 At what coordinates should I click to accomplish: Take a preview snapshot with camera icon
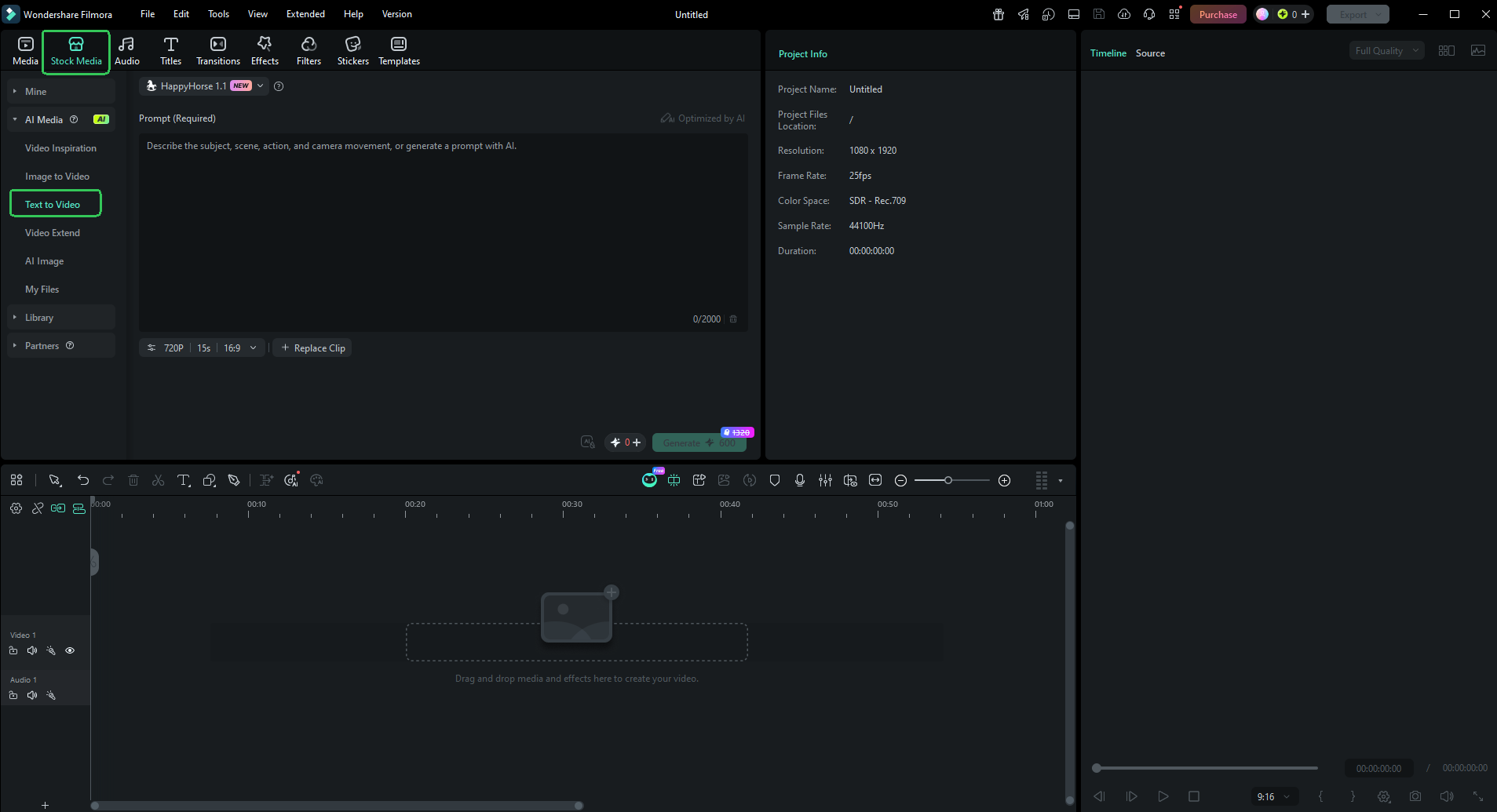(1415, 796)
